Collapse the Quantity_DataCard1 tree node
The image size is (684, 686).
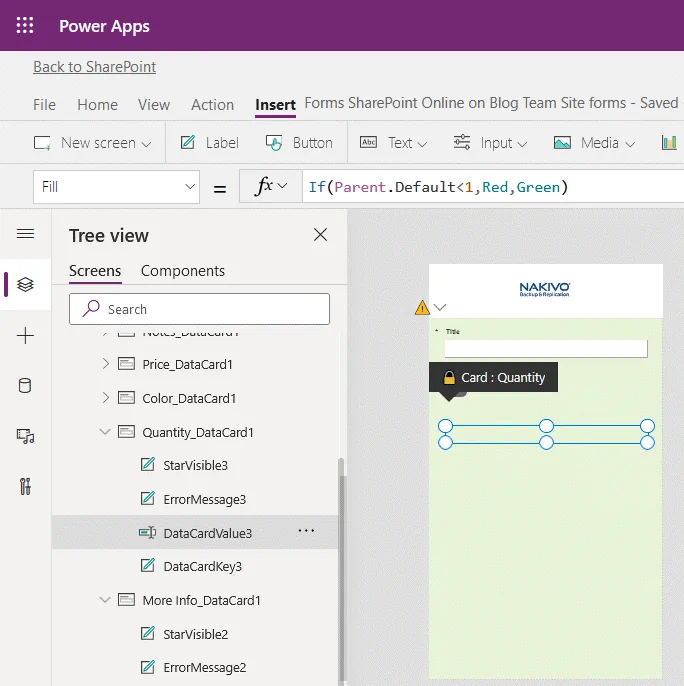(x=106, y=432)
